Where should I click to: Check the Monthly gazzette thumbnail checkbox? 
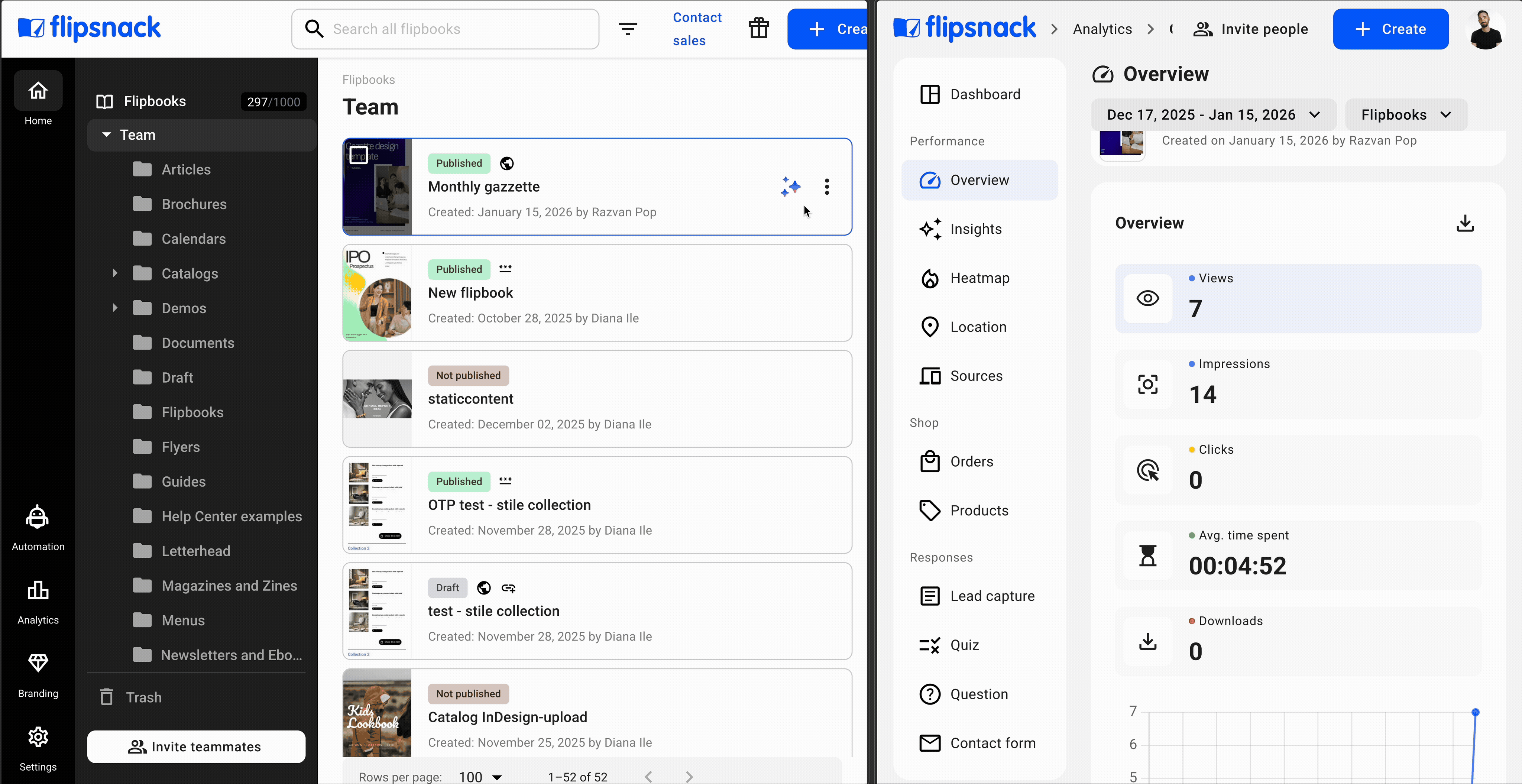(x=359, y=155)
